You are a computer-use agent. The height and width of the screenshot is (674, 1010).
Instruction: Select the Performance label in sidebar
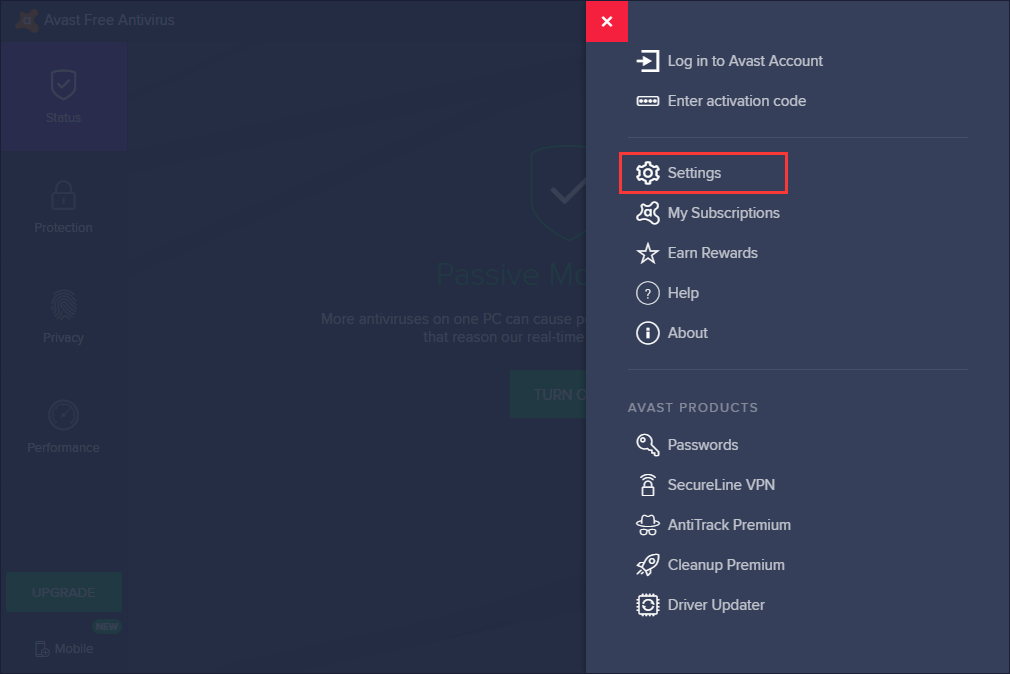(63, 448)
